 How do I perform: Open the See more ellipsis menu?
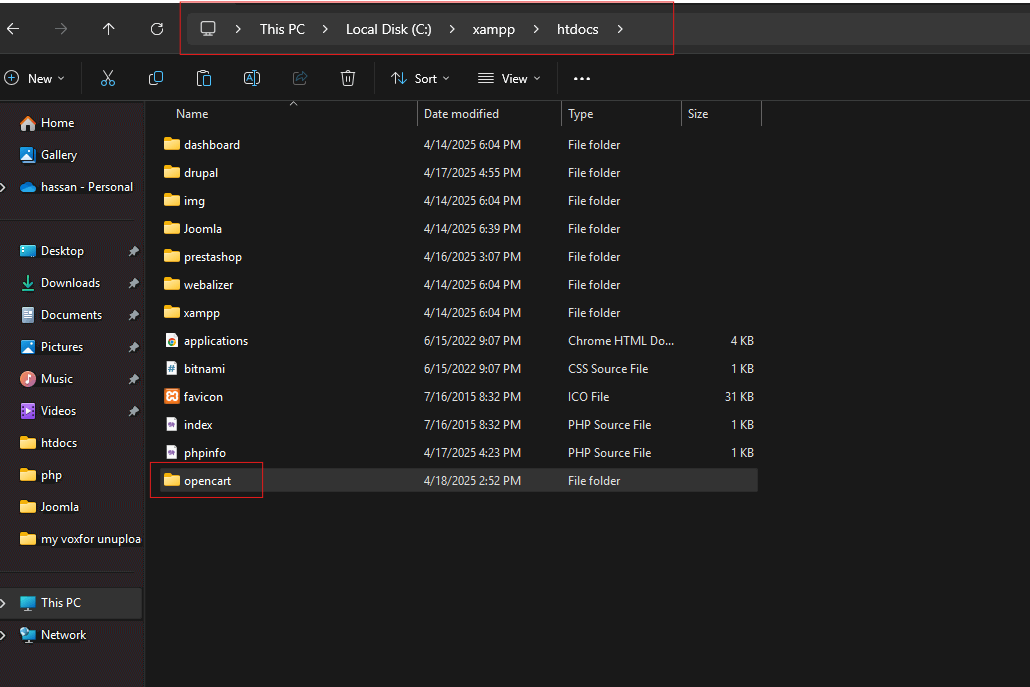582,78
